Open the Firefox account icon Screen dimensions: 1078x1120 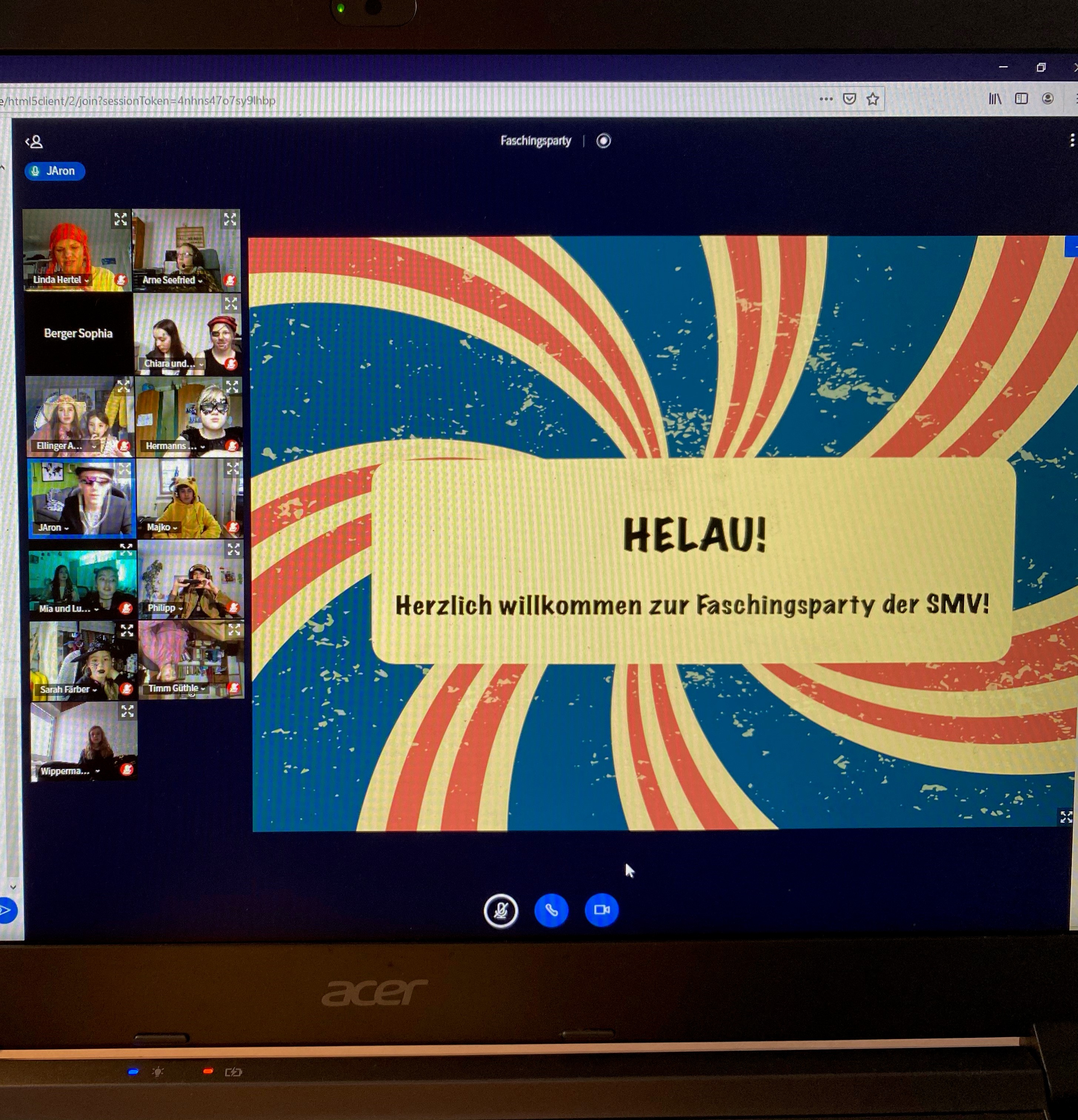(x=1048, y=98)
